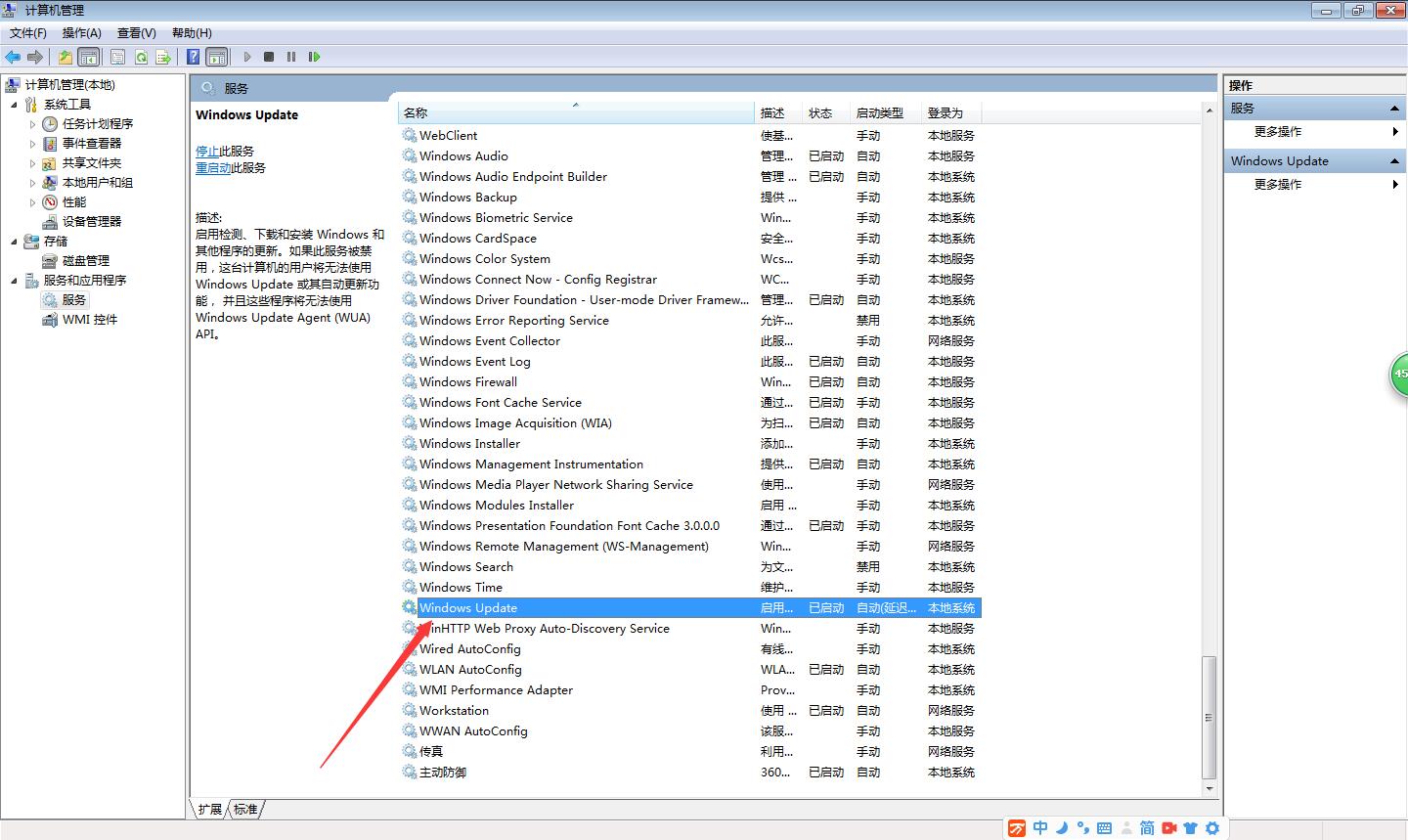Open the 文件(F) menu
Image resolution: width=1408 pixels, height=840 pixels.
[28, 33]
